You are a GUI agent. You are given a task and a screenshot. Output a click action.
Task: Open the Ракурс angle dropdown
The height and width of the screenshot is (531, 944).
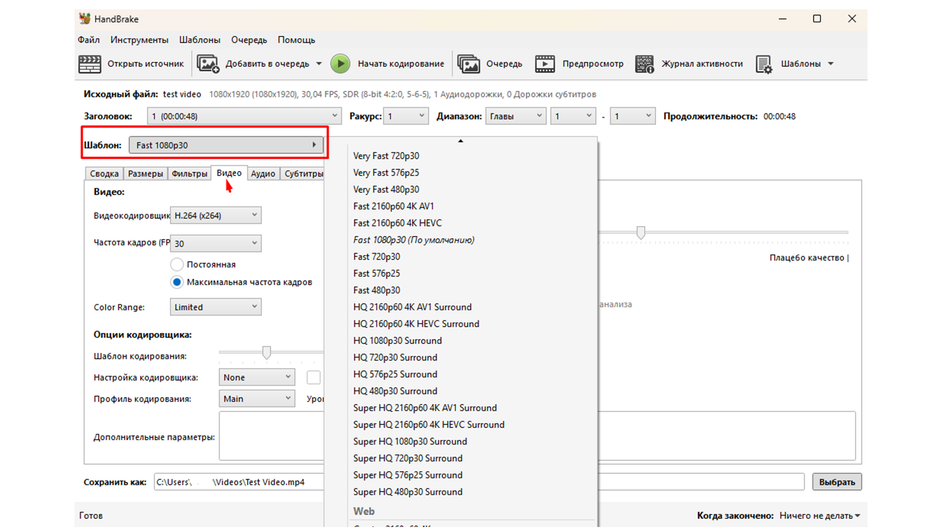tap(406, 116)
